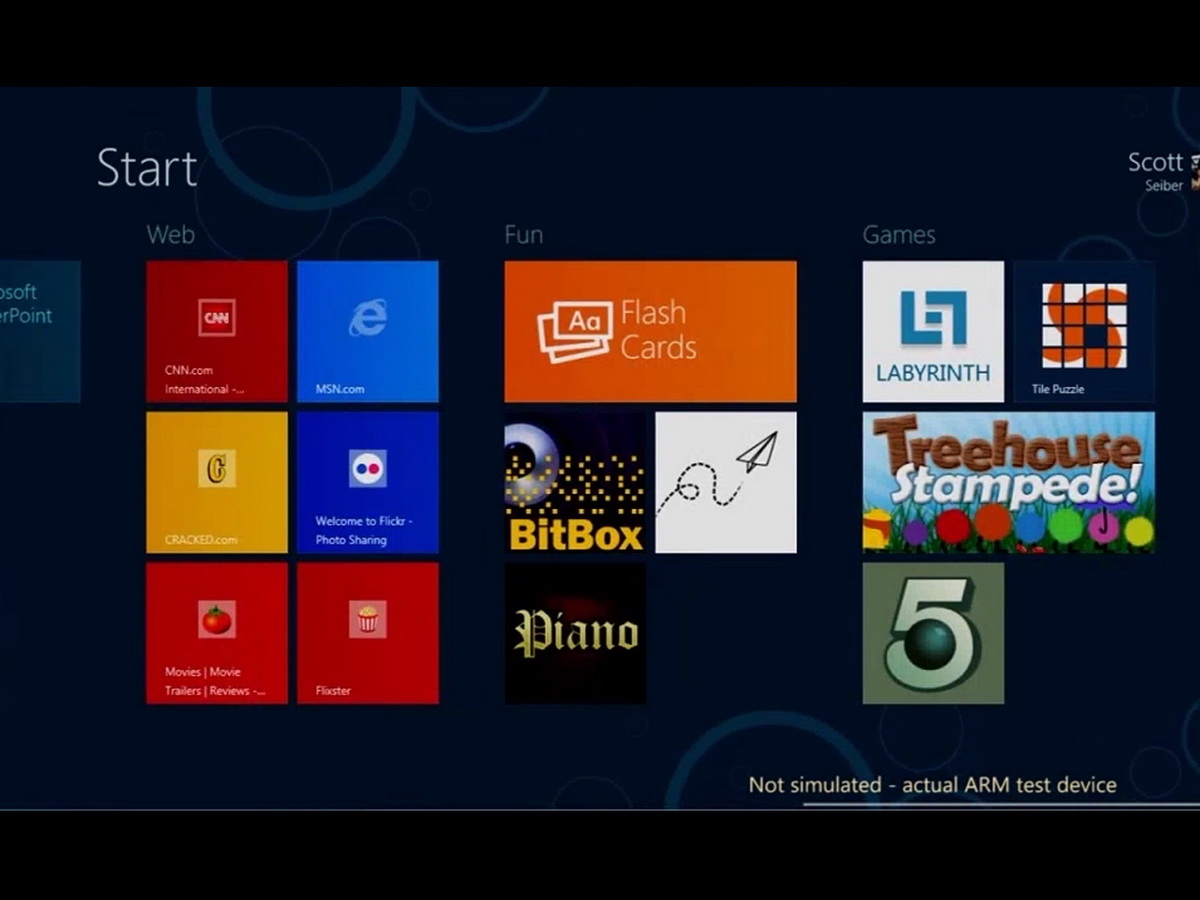1200x900 pixels.
Task: Open the Movies Trailers Reviews tomato tile
Action: tap(217, 633)
